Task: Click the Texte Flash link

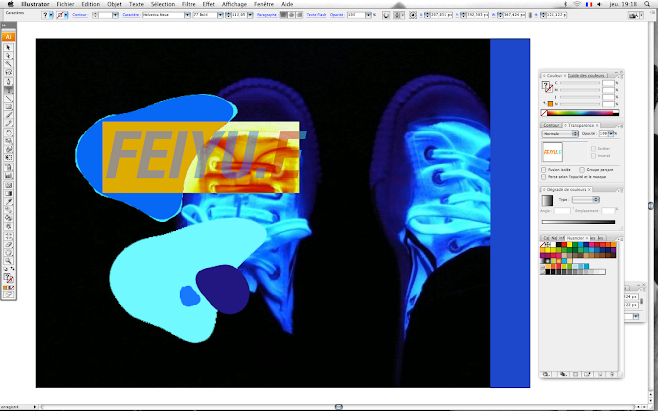Action: tap(316, 15)
